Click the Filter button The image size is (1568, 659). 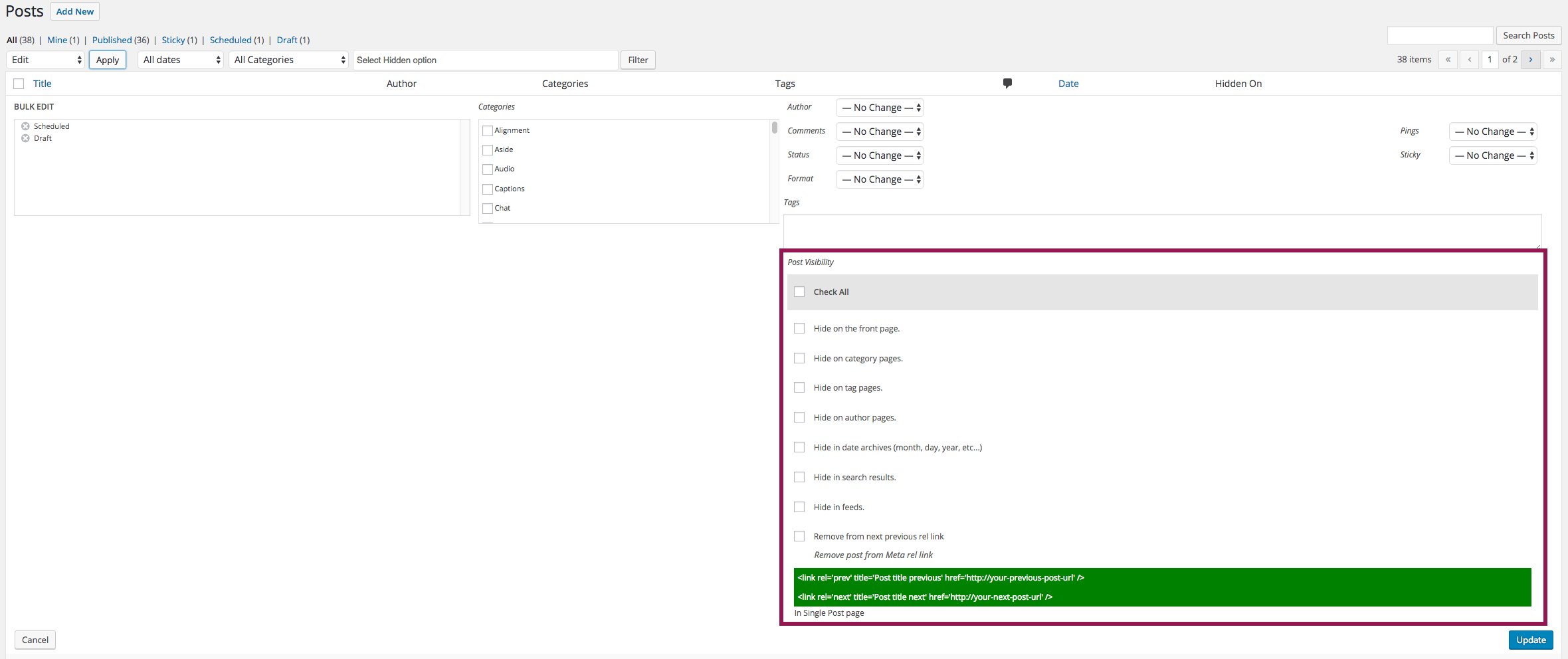[638, 60]
